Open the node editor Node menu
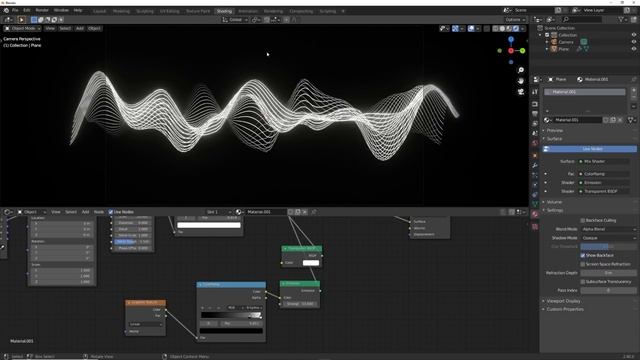 coord(99,212)
